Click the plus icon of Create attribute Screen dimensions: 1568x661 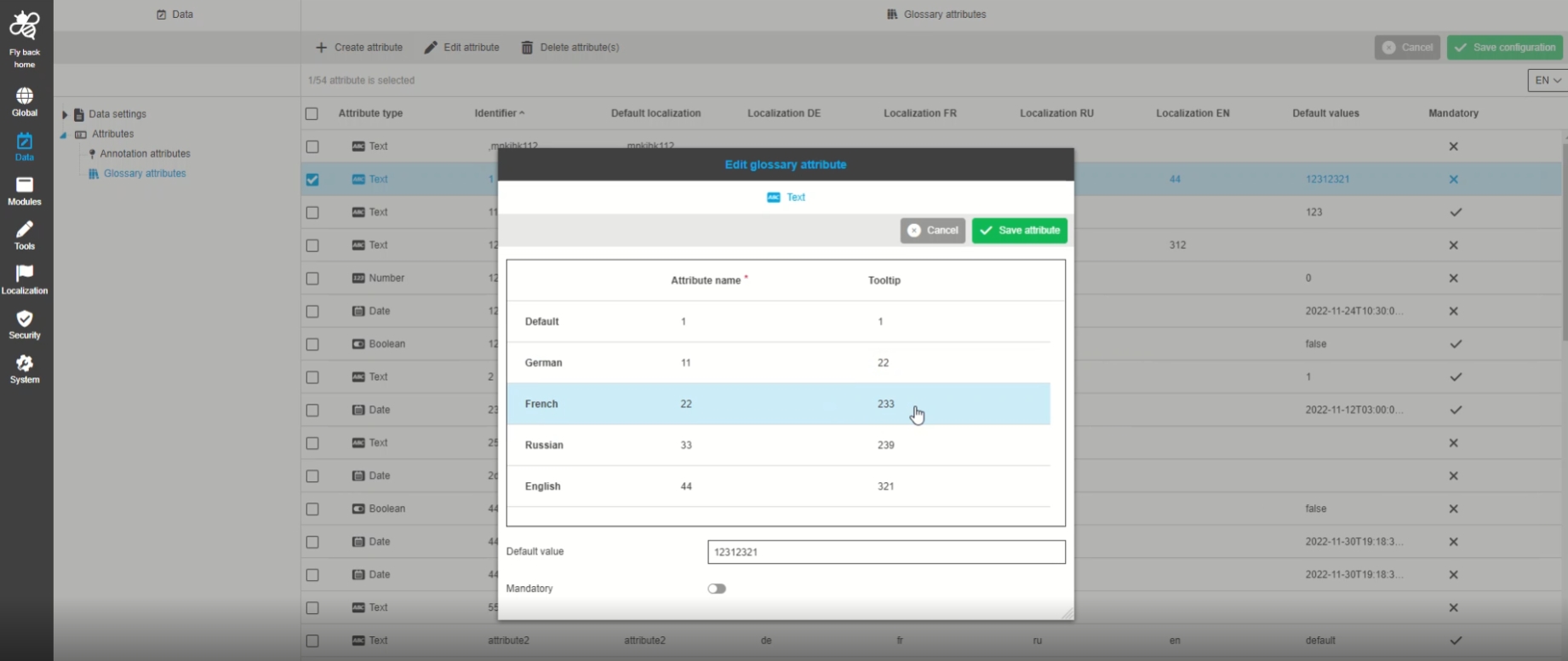click(x=321, y=48)
